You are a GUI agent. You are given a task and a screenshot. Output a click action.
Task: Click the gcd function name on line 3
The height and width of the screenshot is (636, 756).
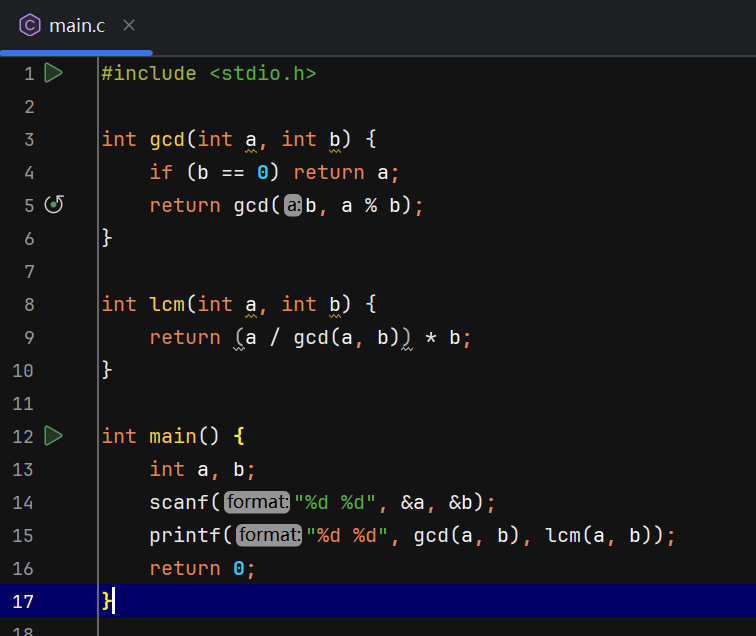[x=167, y=139]
